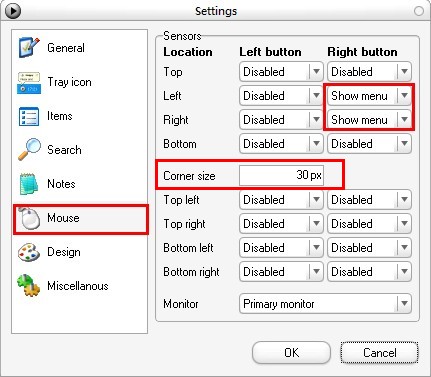431x377 pixels.
Task: Click the play icon in title bar
Action: [13, 11]
